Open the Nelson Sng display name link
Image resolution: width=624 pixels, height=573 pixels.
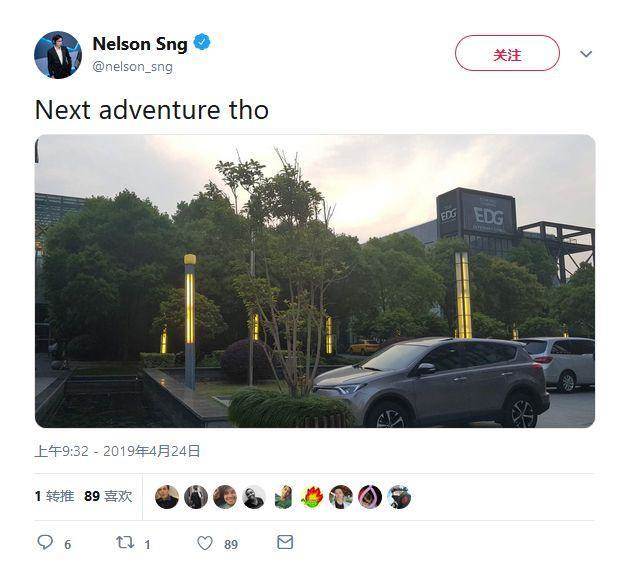click(x=140, y=43)
